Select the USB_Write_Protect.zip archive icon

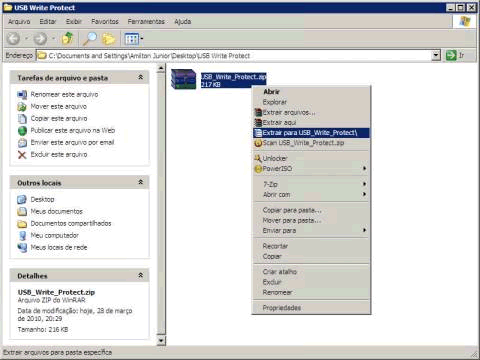tap(183, 79)
